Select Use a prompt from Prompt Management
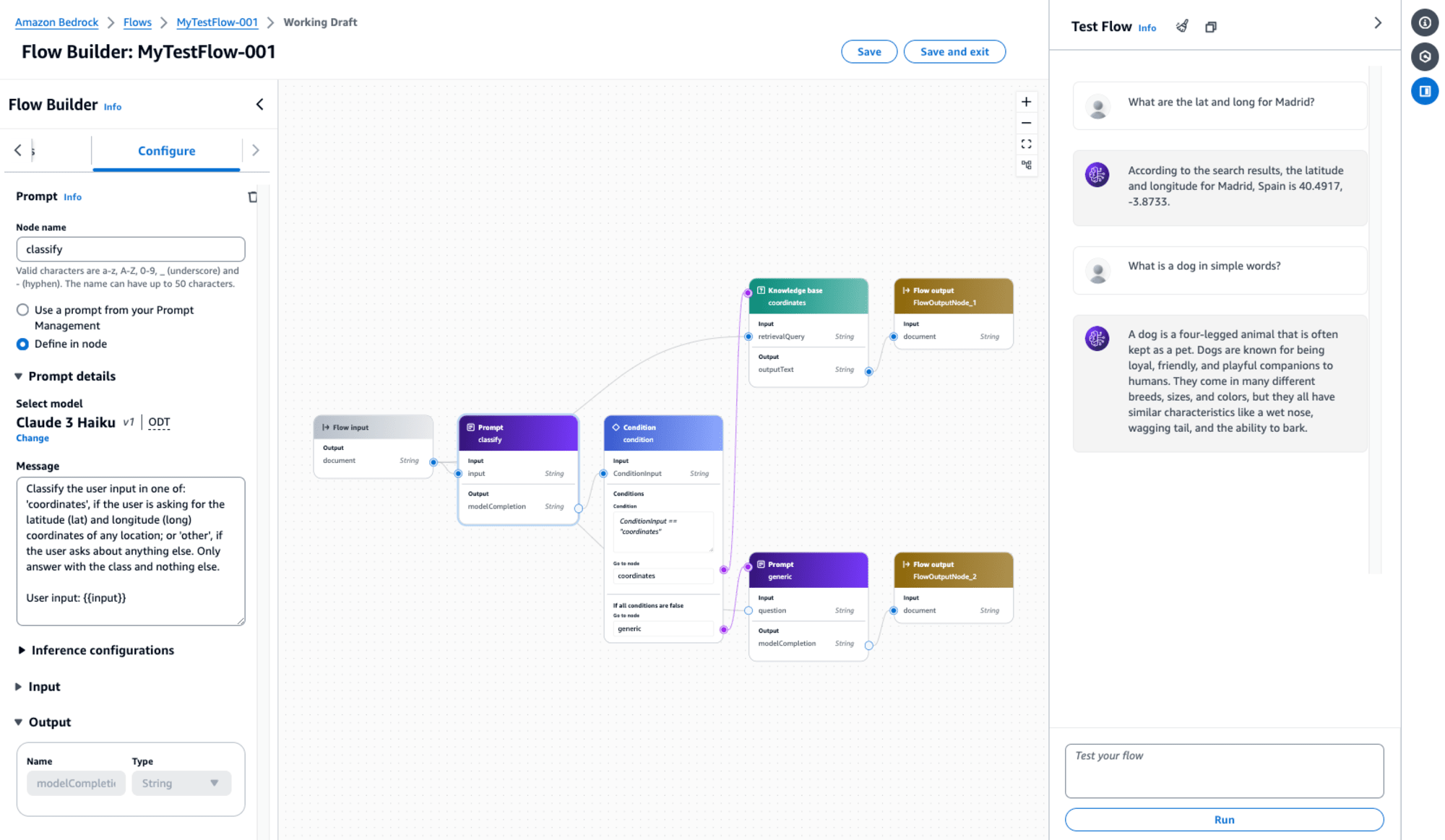This screenshot has height=840, width=1445. pos(23,310)
